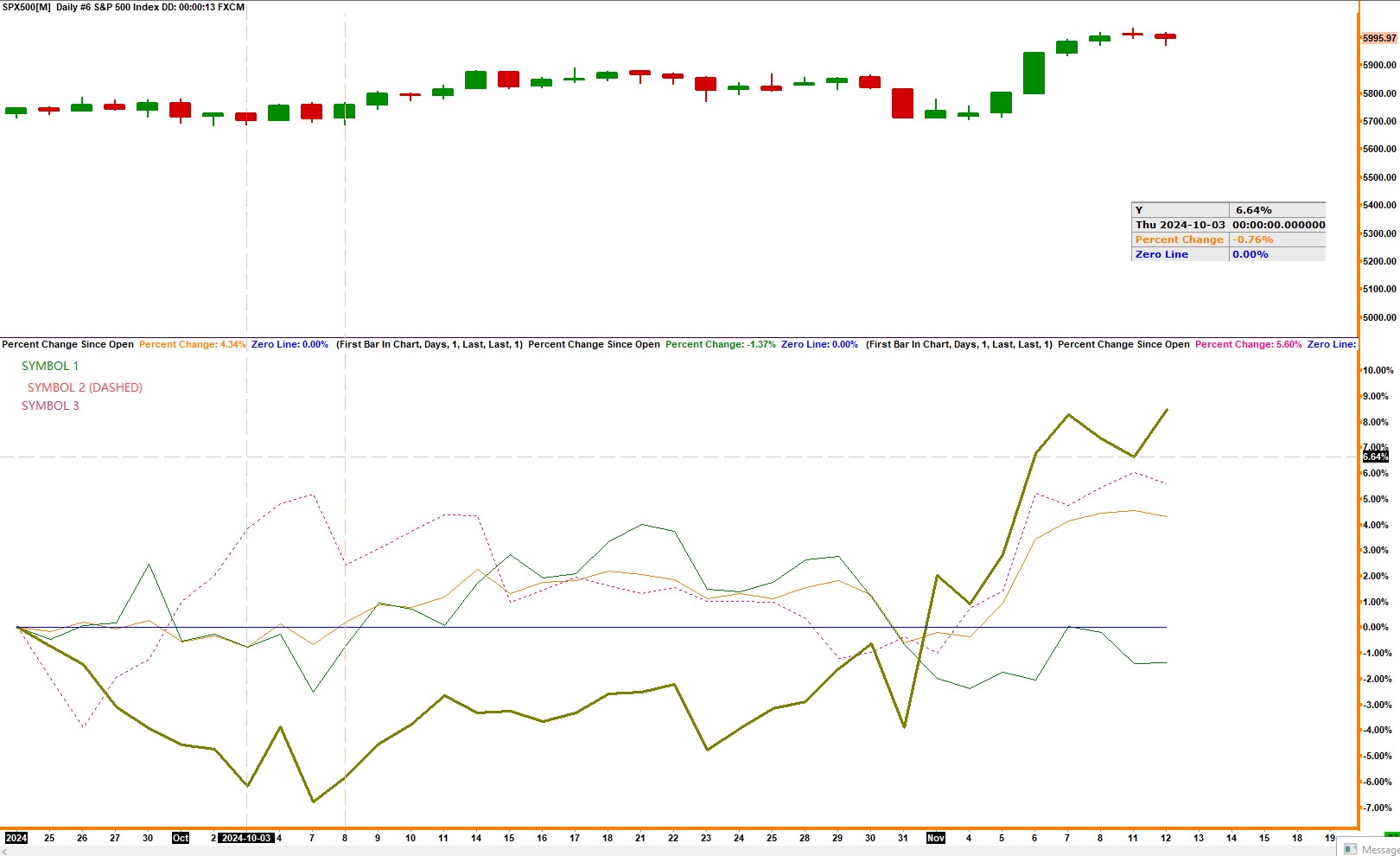Click the scroll-left arrow at chart bottom
The image size is (1400, 856).
[x=3, y=851]
